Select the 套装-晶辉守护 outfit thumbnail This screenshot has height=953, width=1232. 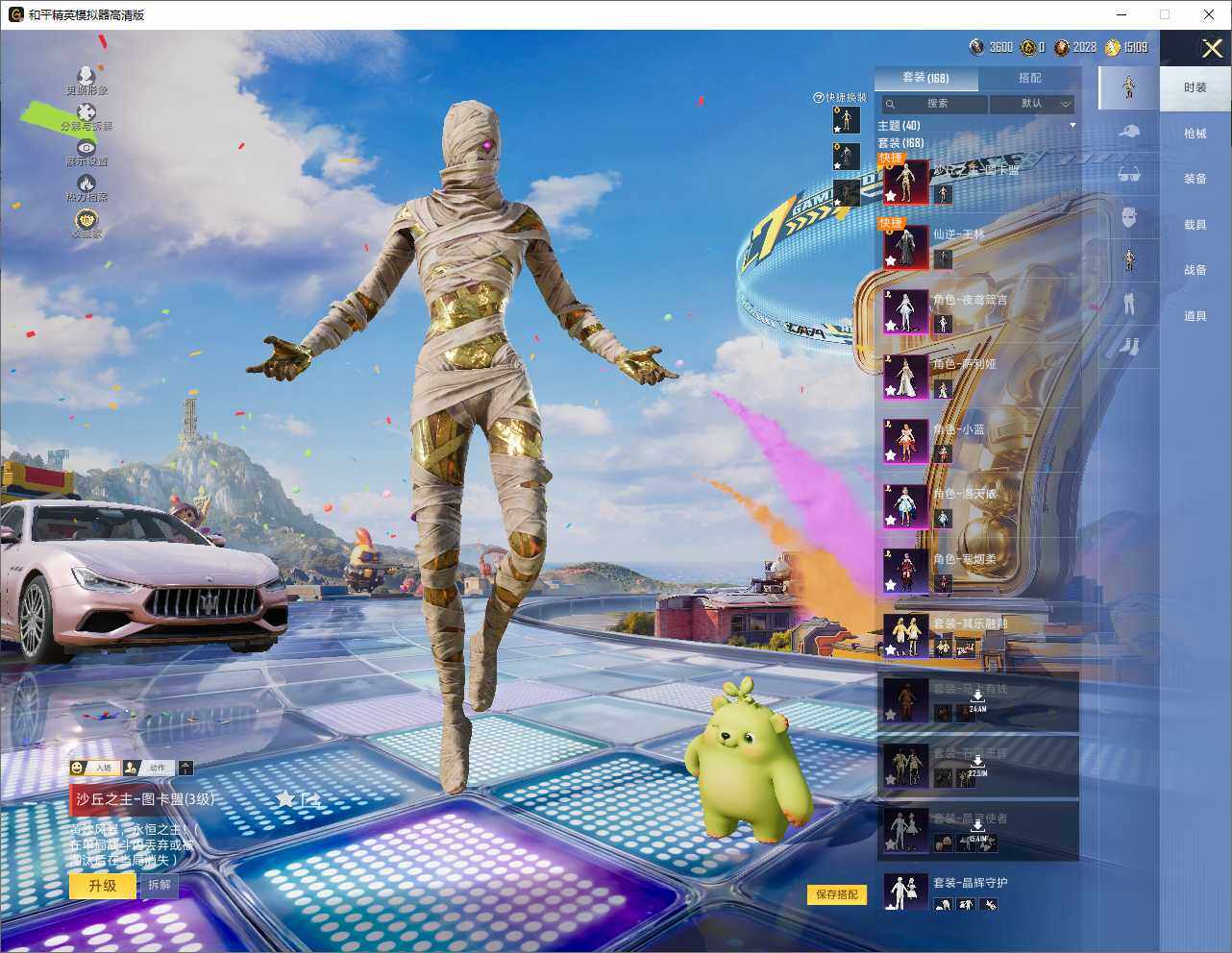(905, 892)
